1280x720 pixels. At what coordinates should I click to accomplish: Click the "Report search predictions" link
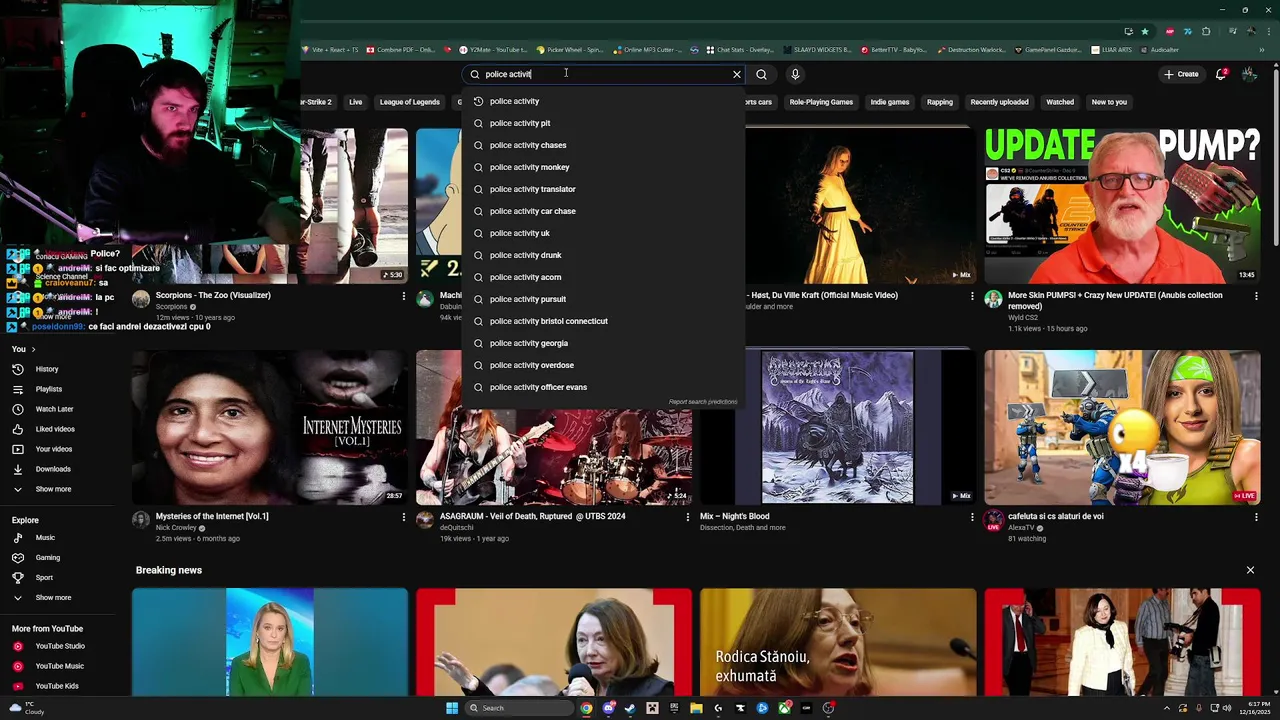pos(703,402)
